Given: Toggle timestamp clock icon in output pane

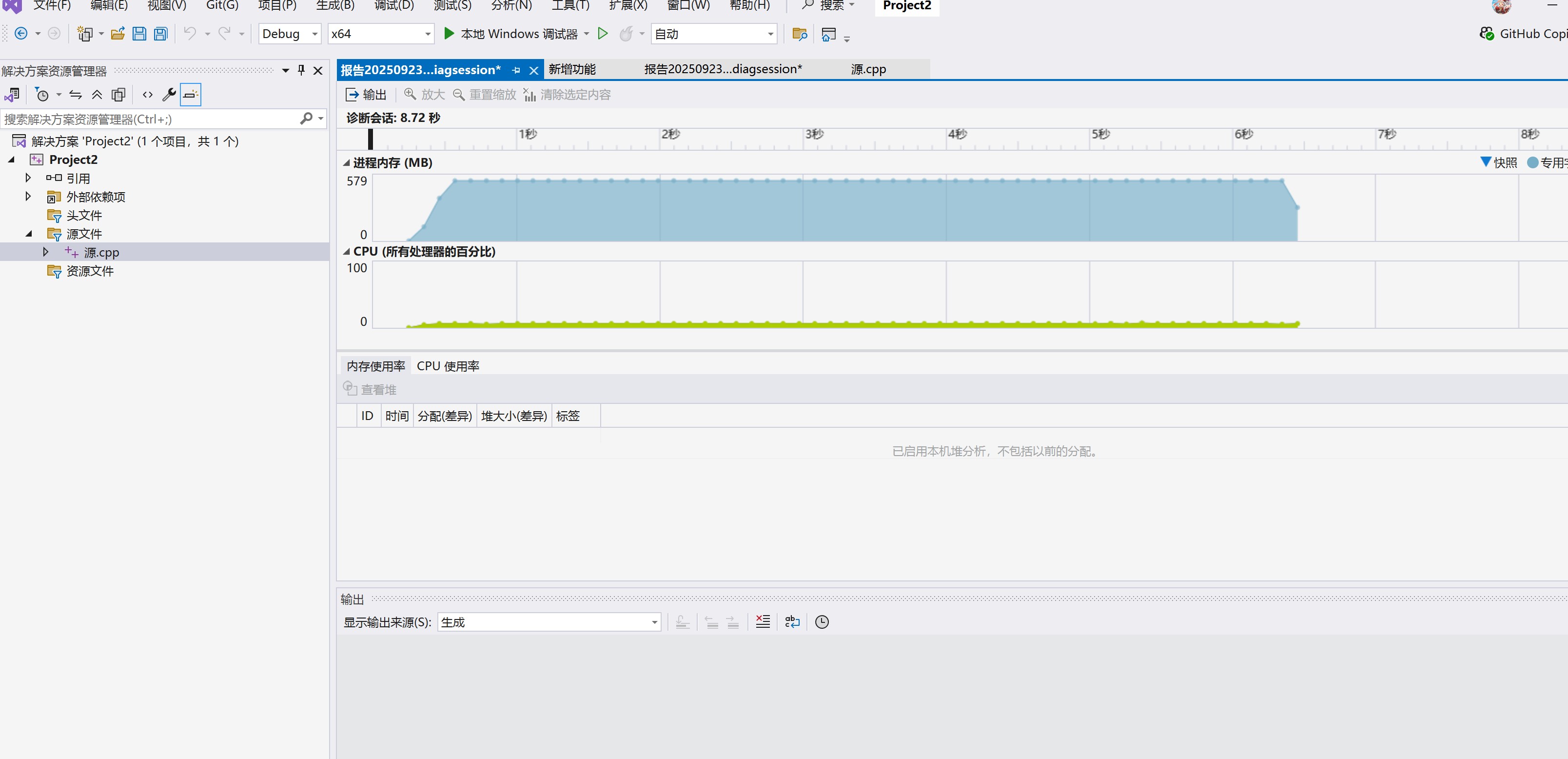Looking at the screenshot, I should click(822, 621).
